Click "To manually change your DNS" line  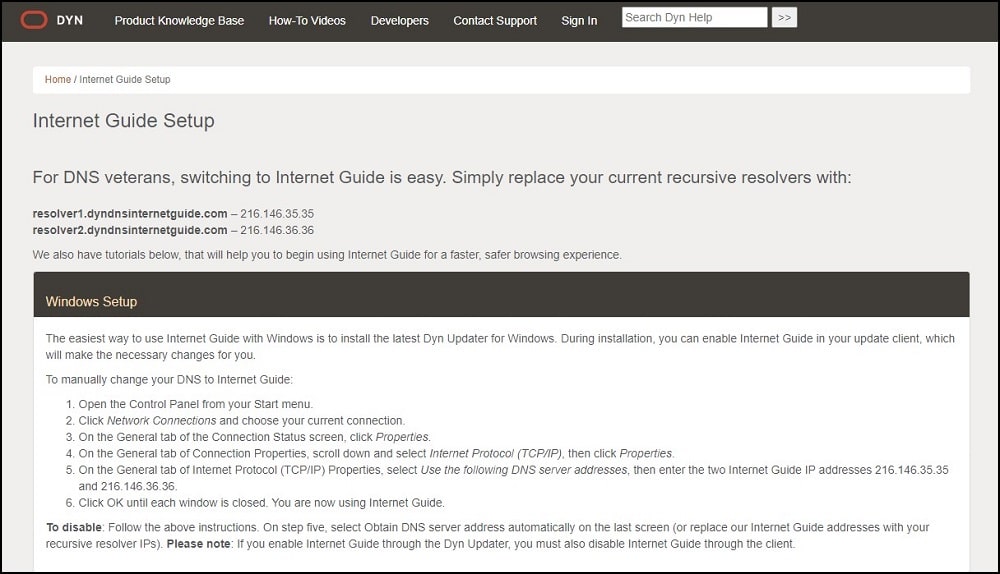click(x=169, y=379)
